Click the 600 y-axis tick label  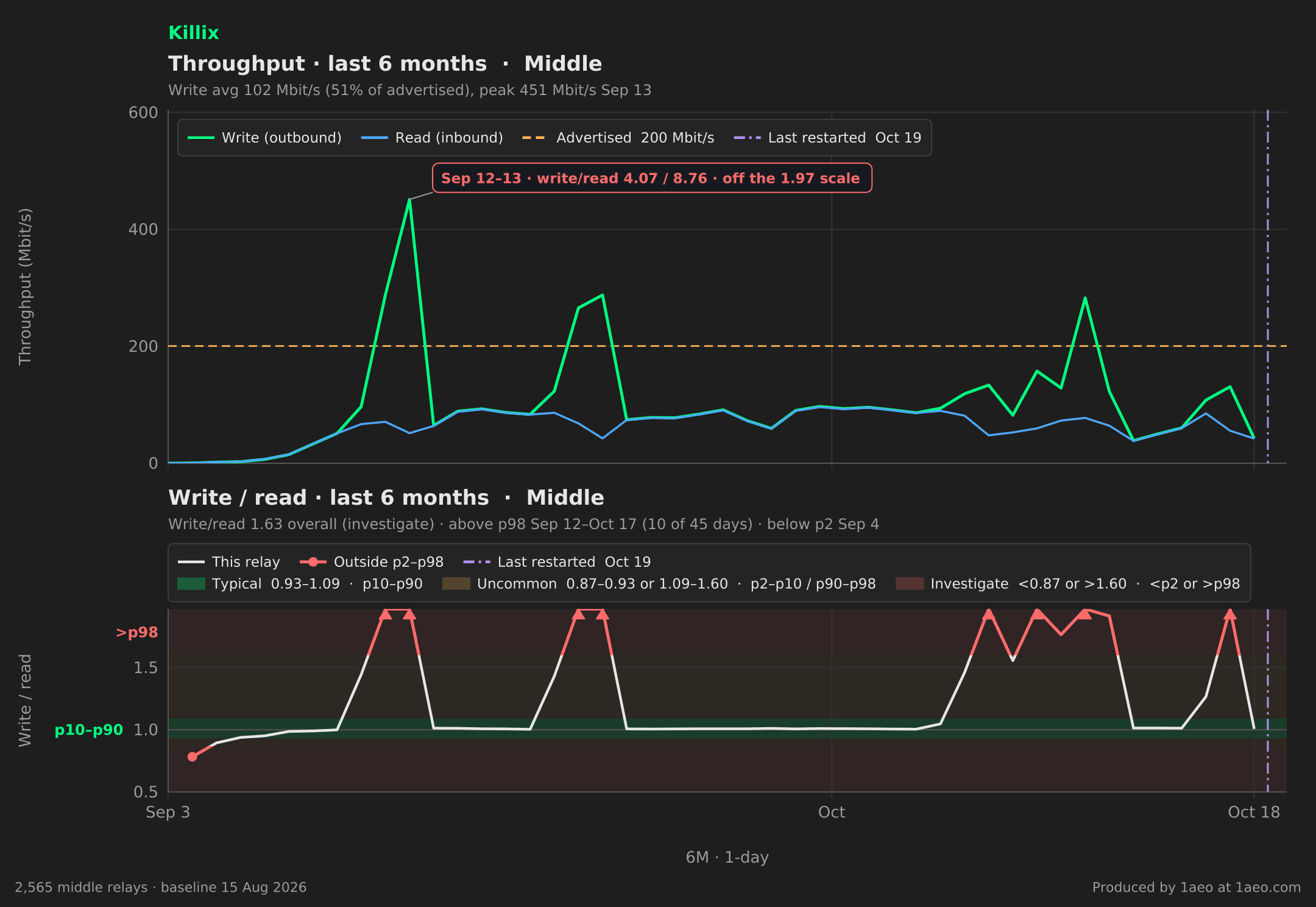coord(143,113)
